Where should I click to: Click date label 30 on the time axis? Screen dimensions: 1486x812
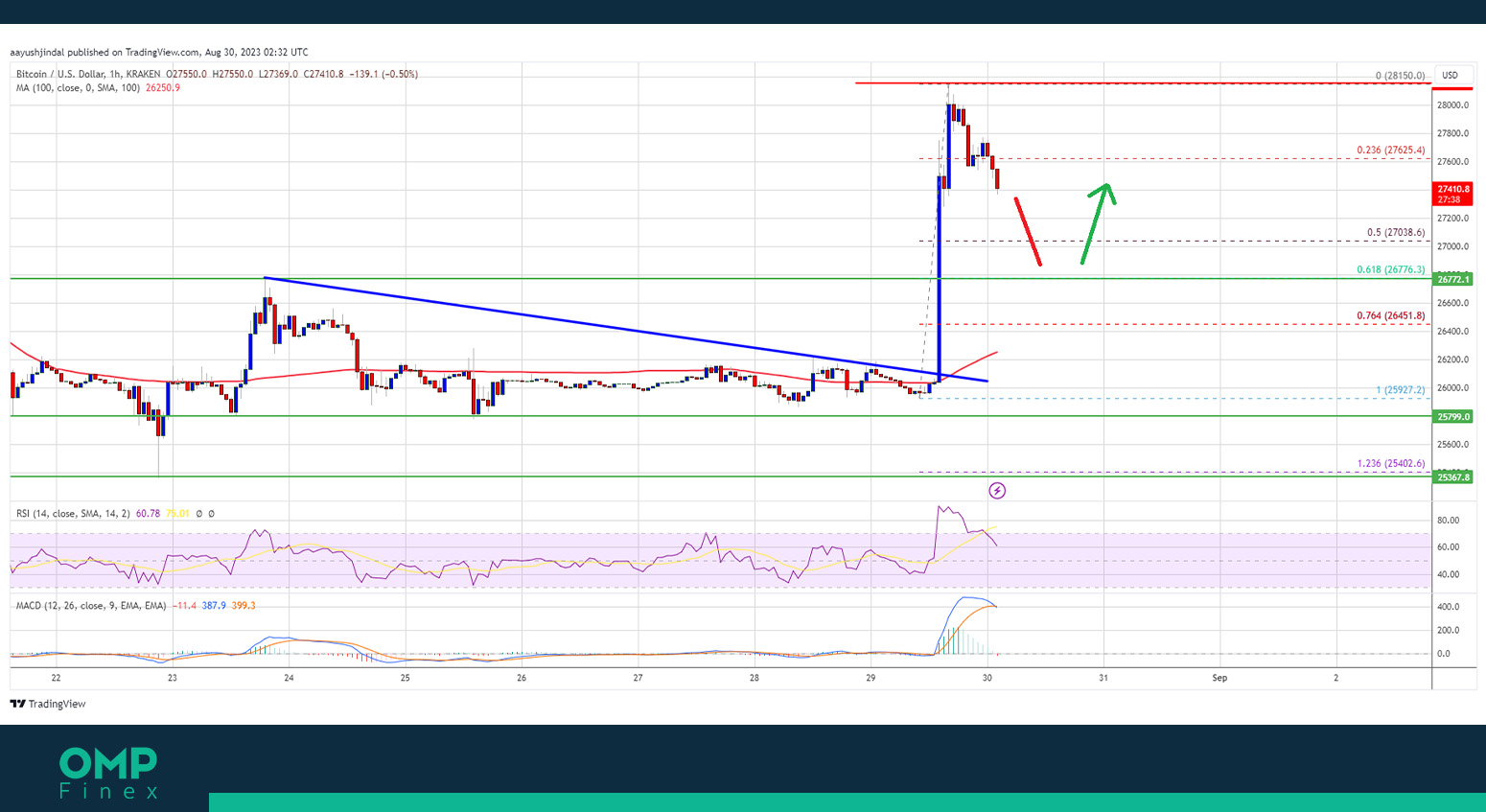point(987,678)
